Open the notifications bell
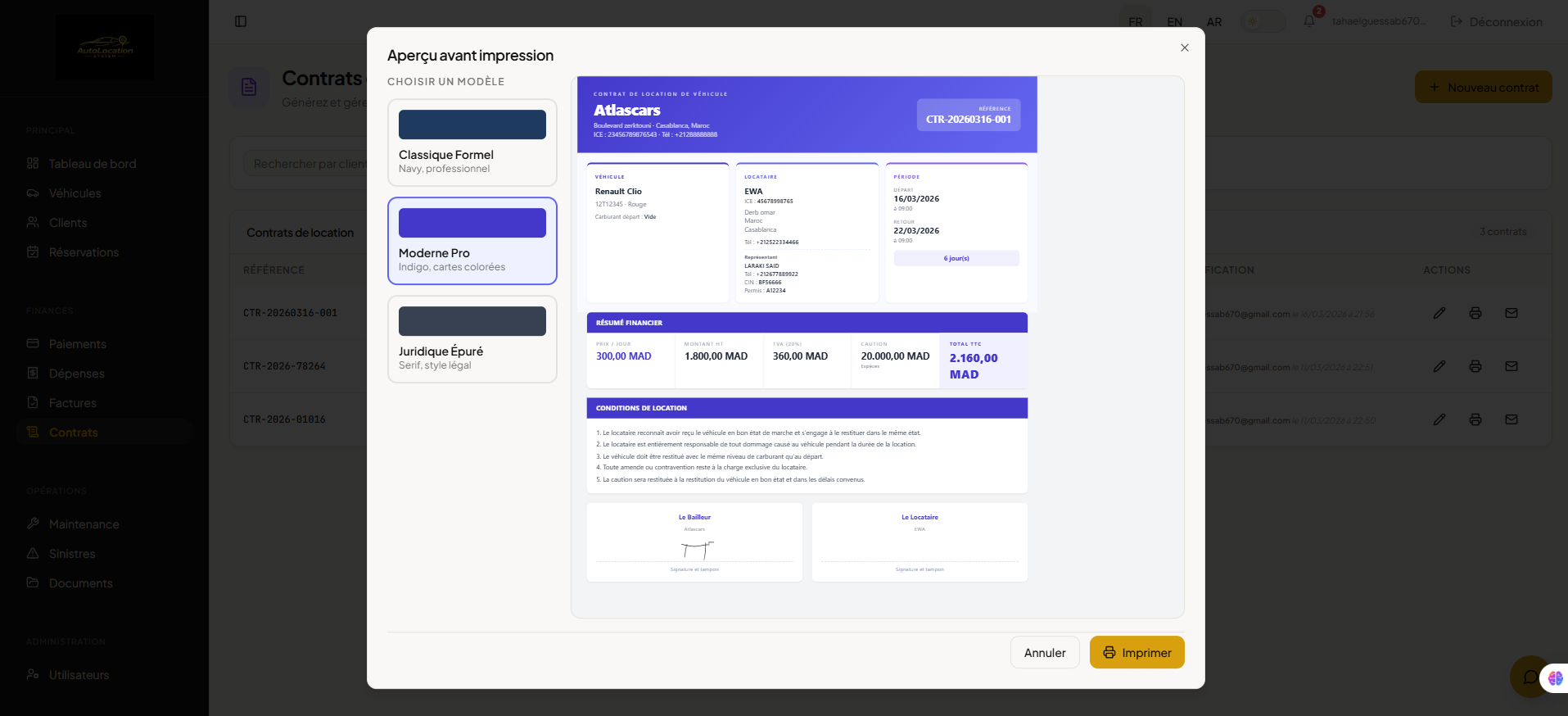This screenshot has width=1568, height=716. (x=1309, y=21)
